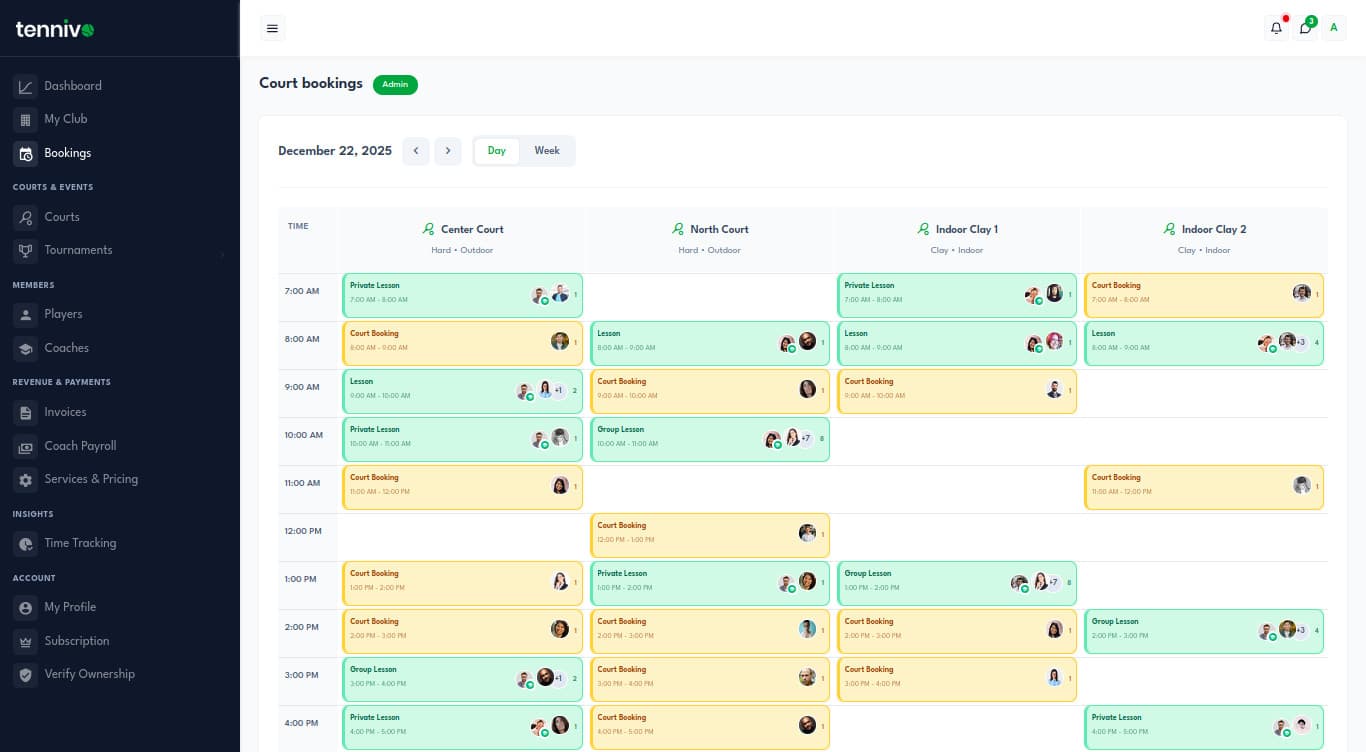Screen dimensions: 1366x752
Task: Open the account avatar menu
Action: pyautogui.click(x=1334, y=27)
